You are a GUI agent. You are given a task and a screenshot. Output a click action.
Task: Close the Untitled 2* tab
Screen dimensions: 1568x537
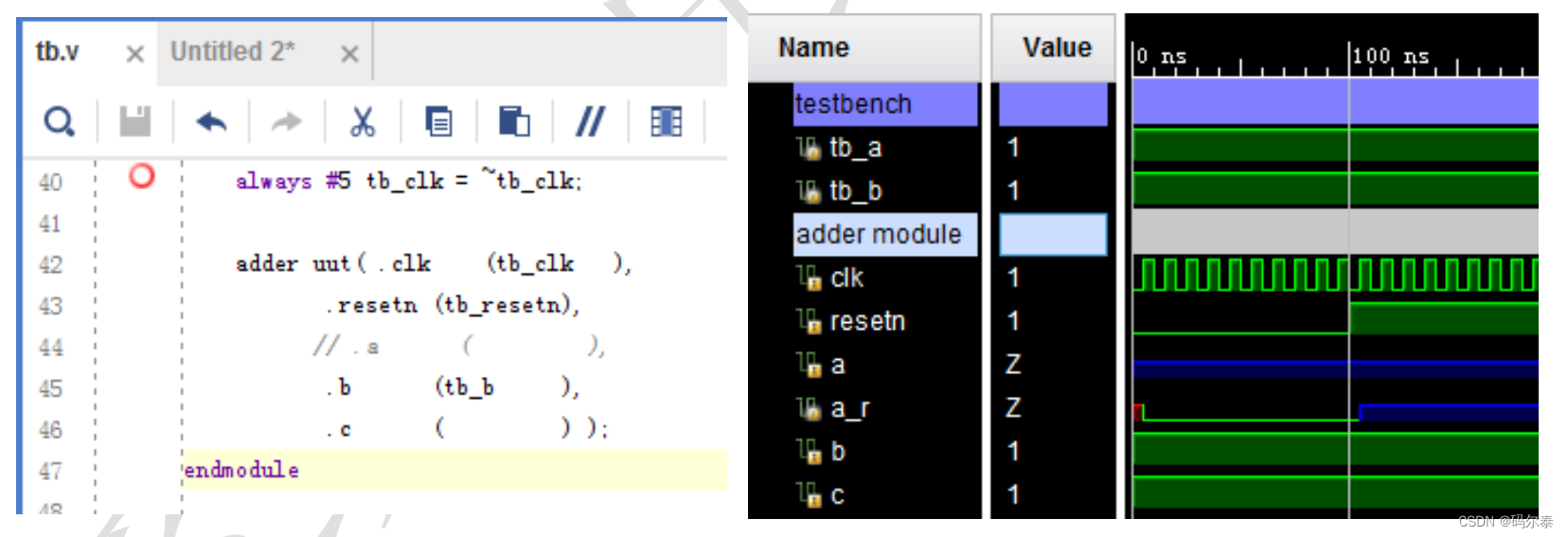pos(349,54)
